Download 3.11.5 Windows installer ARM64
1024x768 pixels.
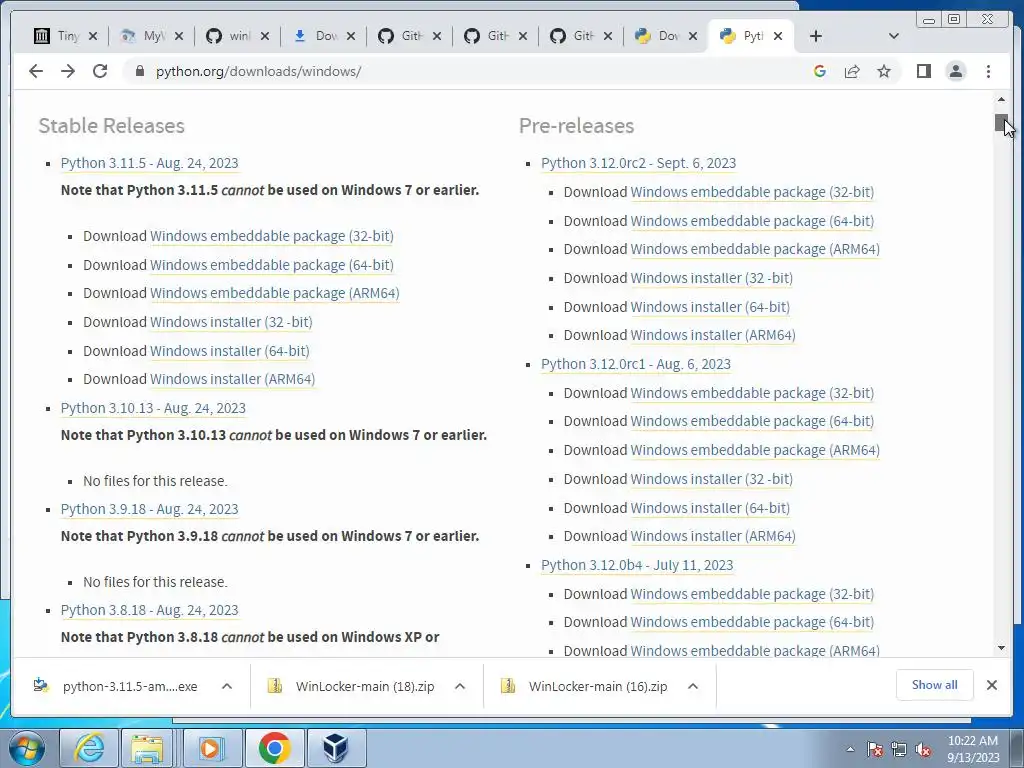tap(232, 379)
